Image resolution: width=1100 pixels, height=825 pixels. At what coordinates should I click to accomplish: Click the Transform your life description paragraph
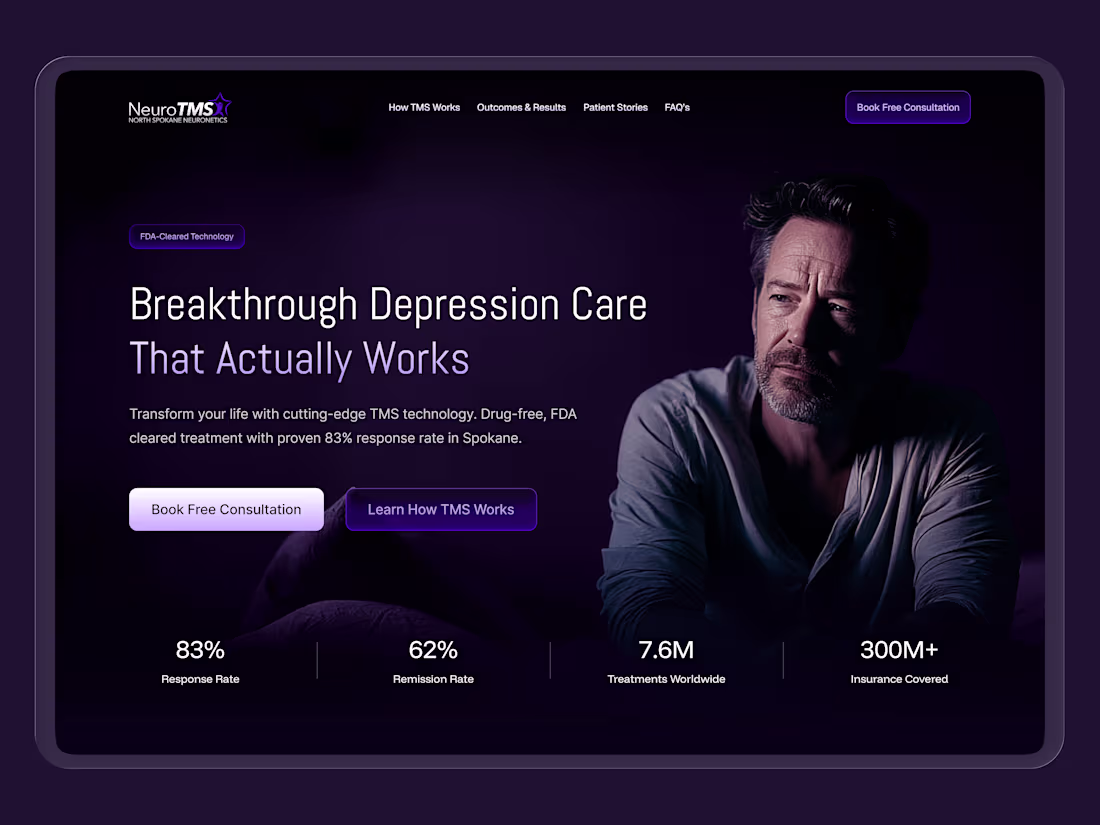click(353, 426)
